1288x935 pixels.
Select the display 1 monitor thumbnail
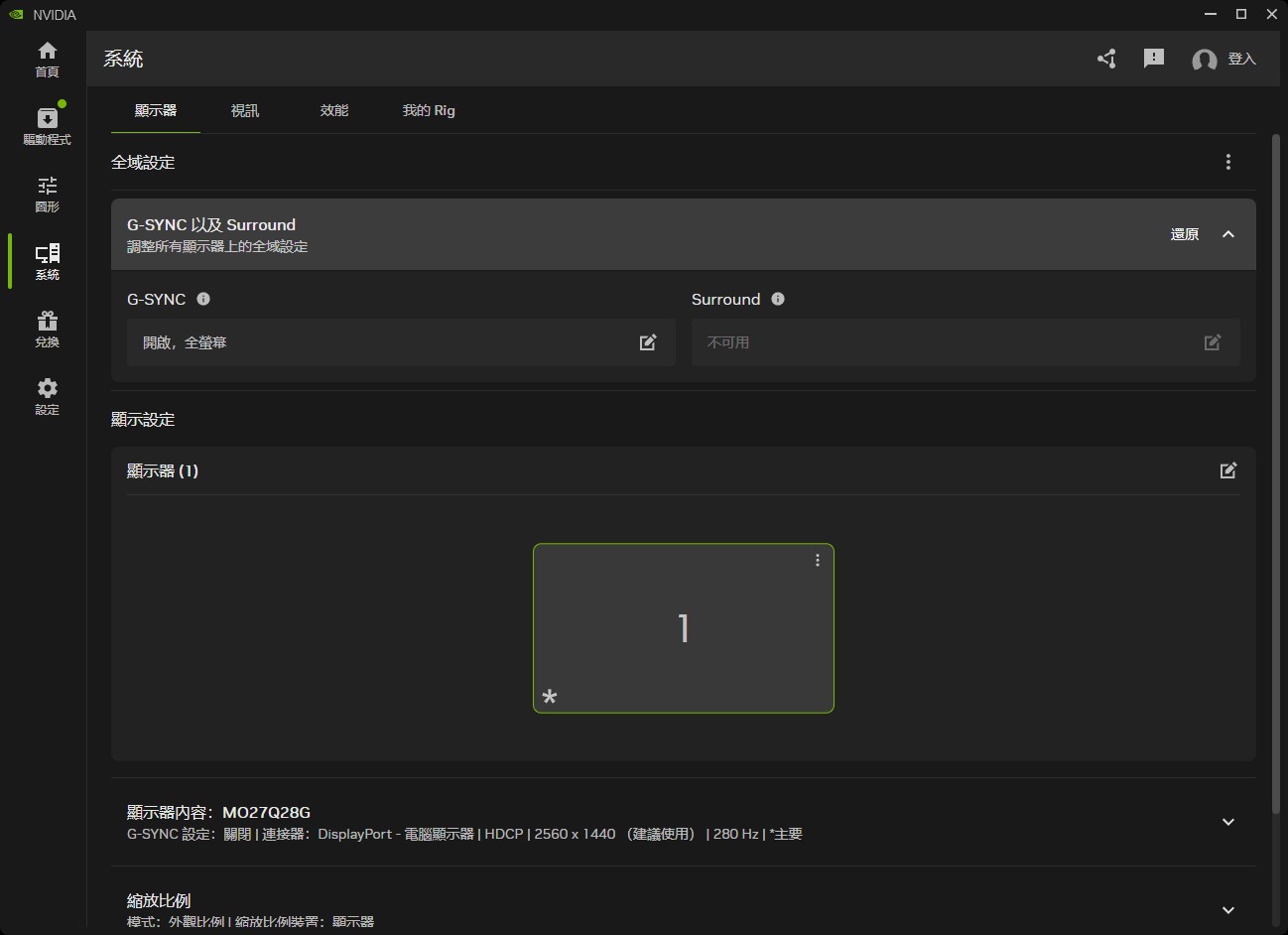tap(683, 628)
